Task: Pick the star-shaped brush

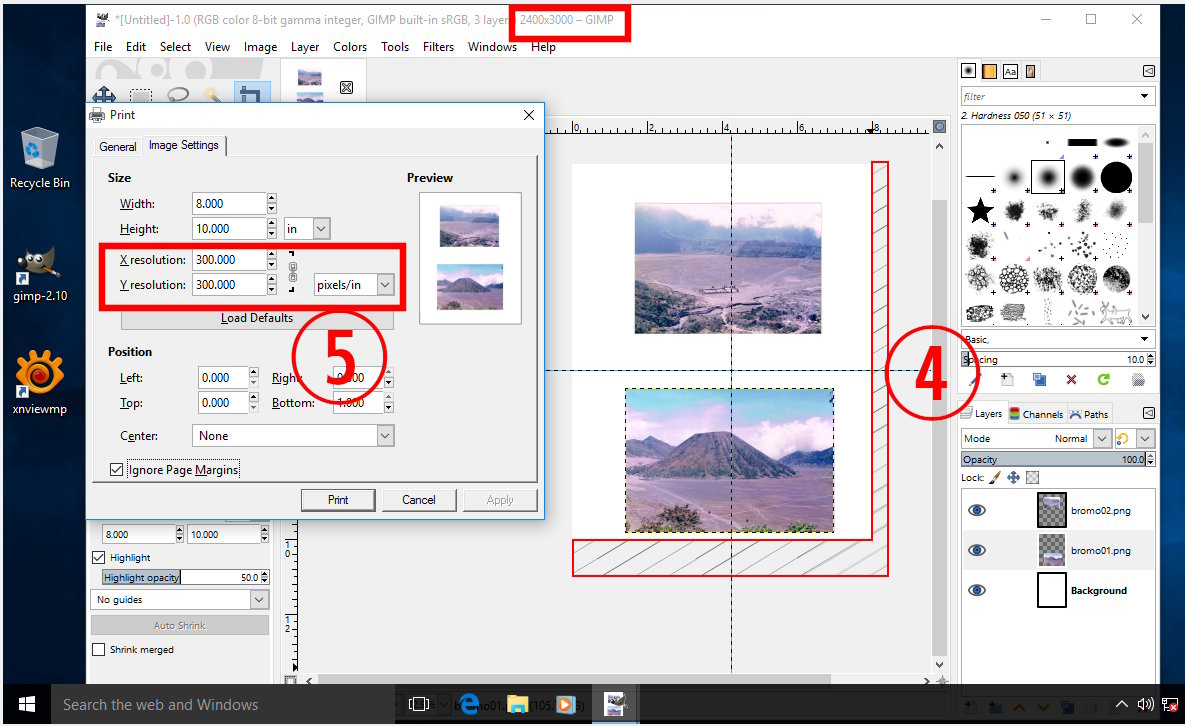Action: [x=980, y=211]
